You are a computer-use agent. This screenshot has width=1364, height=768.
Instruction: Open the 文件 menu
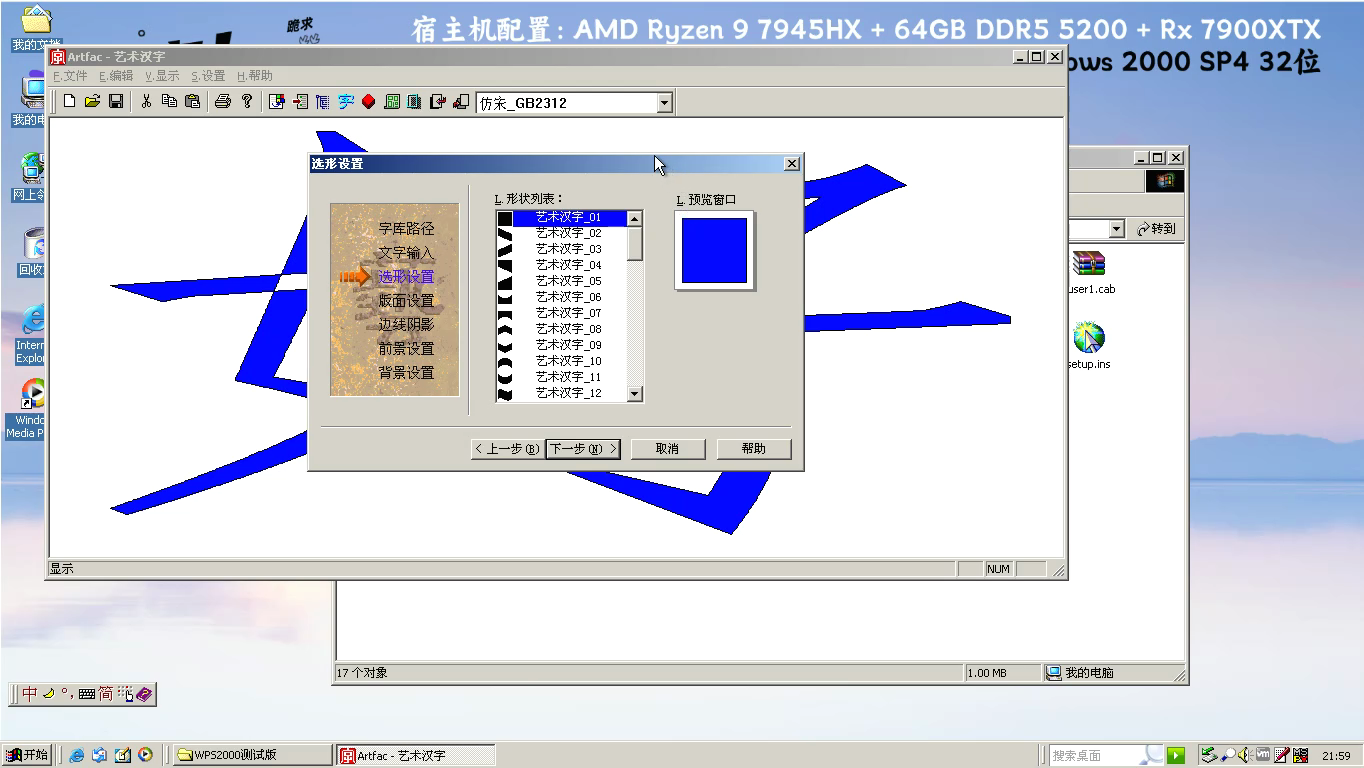pos(70,76)
